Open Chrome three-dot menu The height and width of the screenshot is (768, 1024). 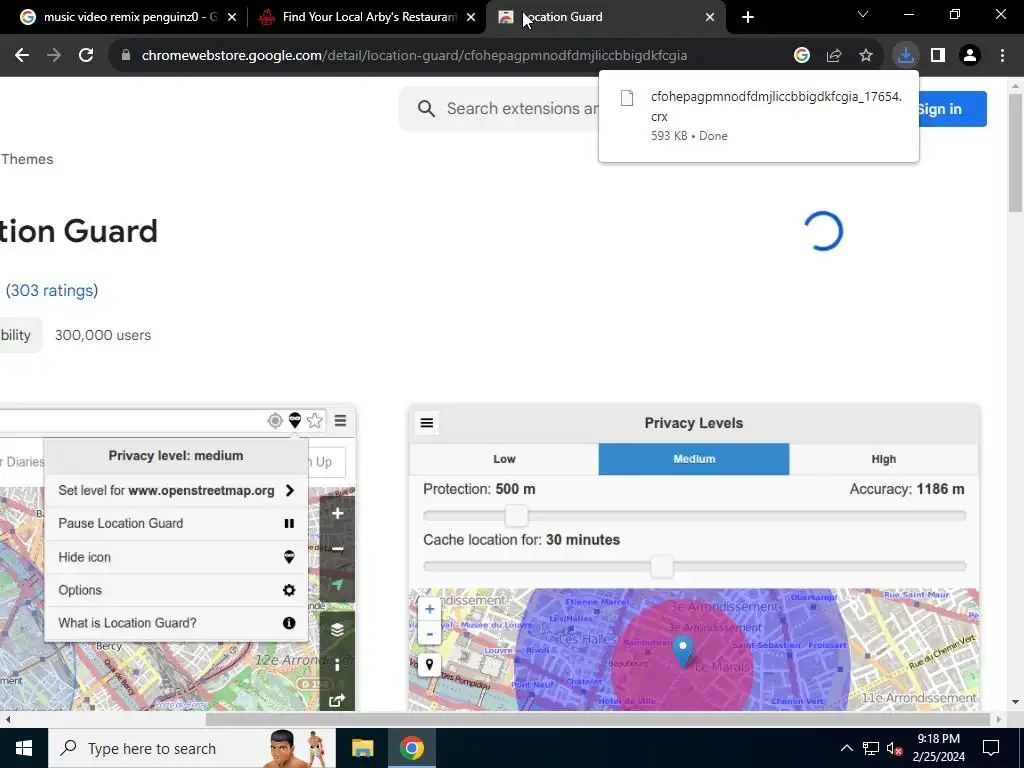1002,56
